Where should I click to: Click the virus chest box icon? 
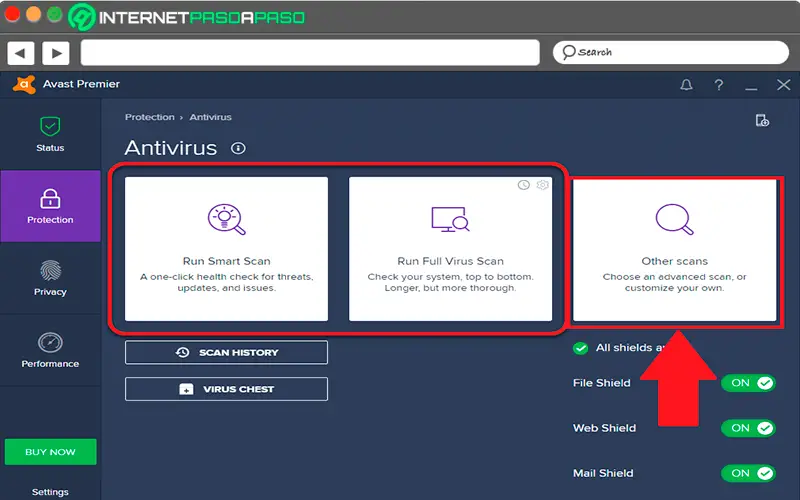(186, 389)
